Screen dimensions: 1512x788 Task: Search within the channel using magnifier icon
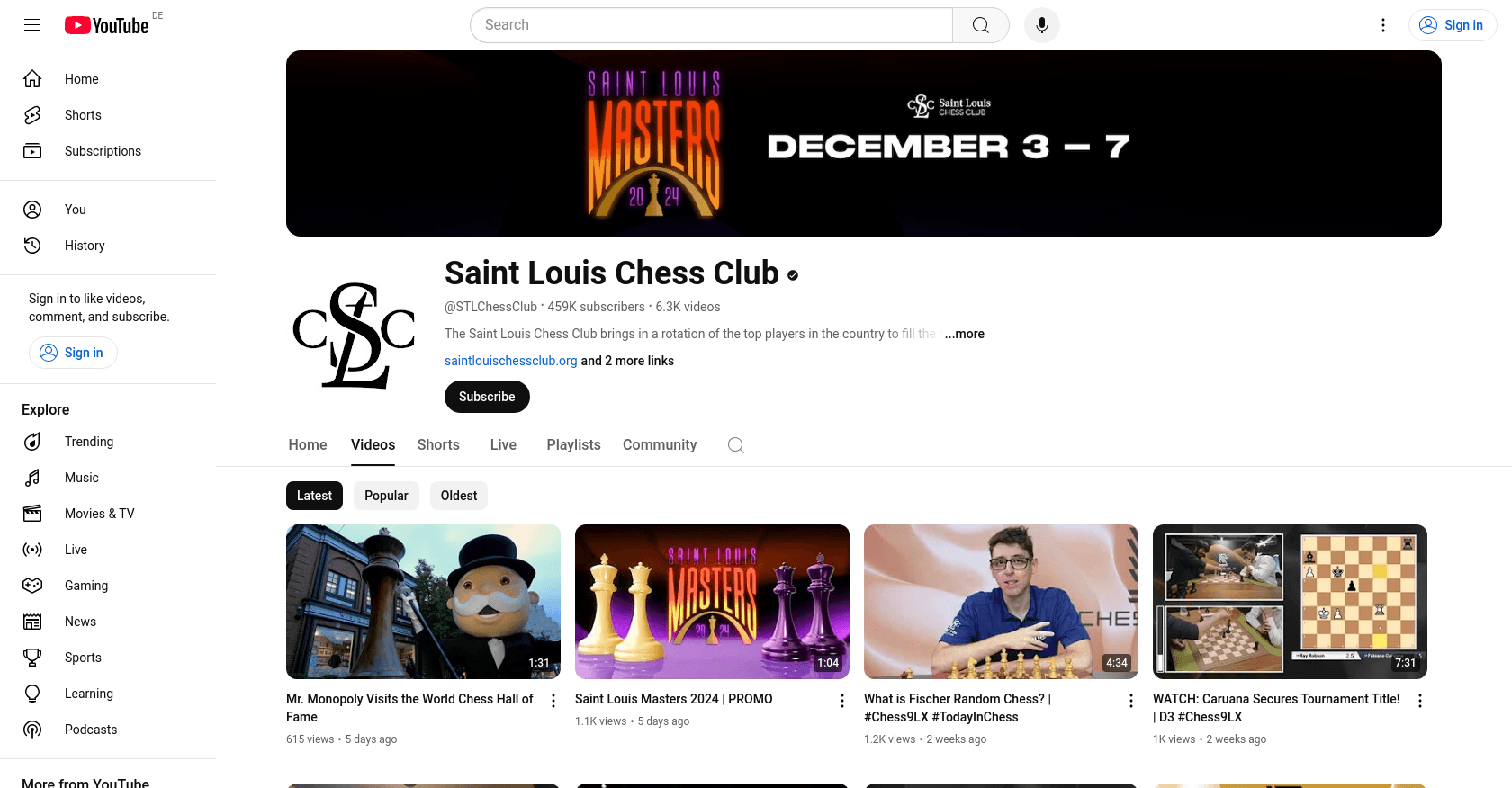click(736, 445)
